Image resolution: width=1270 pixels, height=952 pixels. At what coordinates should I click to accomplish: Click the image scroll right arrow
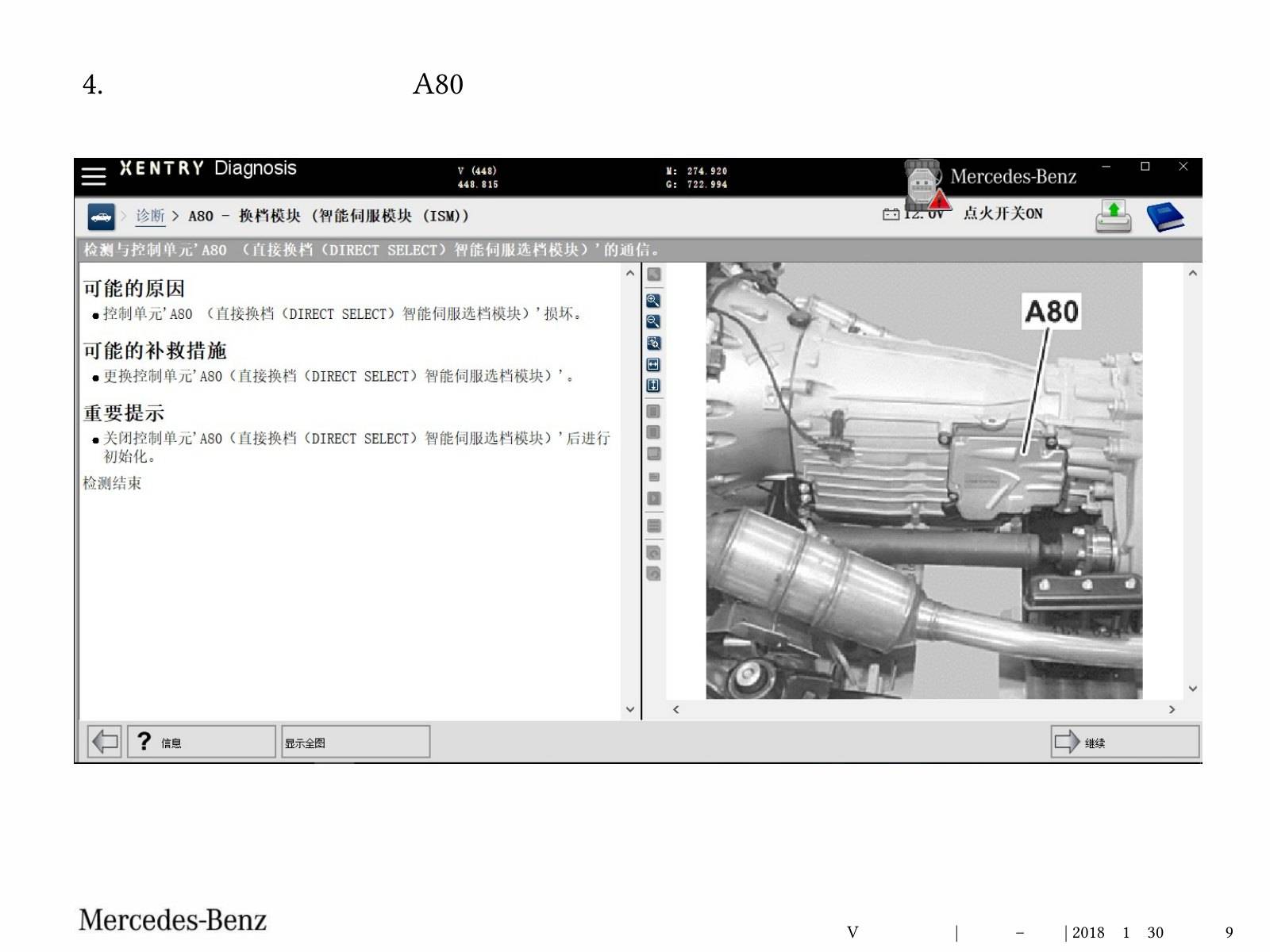1172,709
